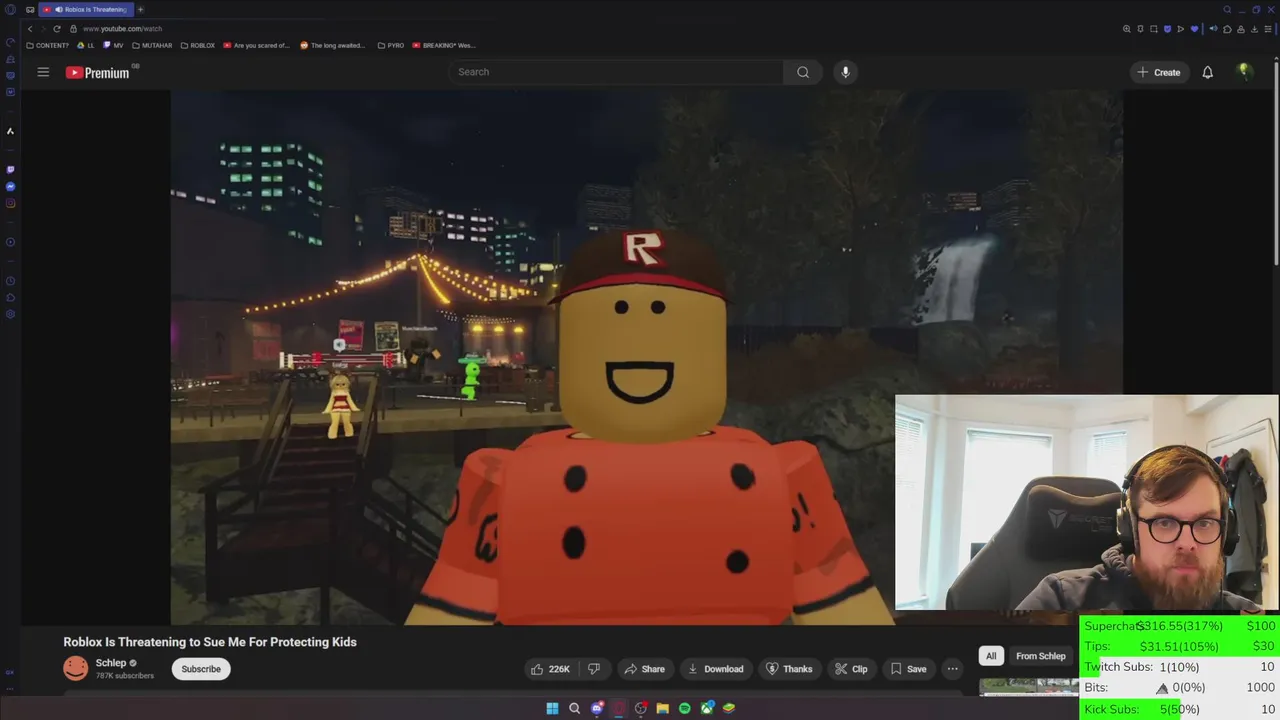Image resolution: width=1280 pixels, height=720 pixels.
Task: Go to YouTube Premium home logo
Action: 98,72
